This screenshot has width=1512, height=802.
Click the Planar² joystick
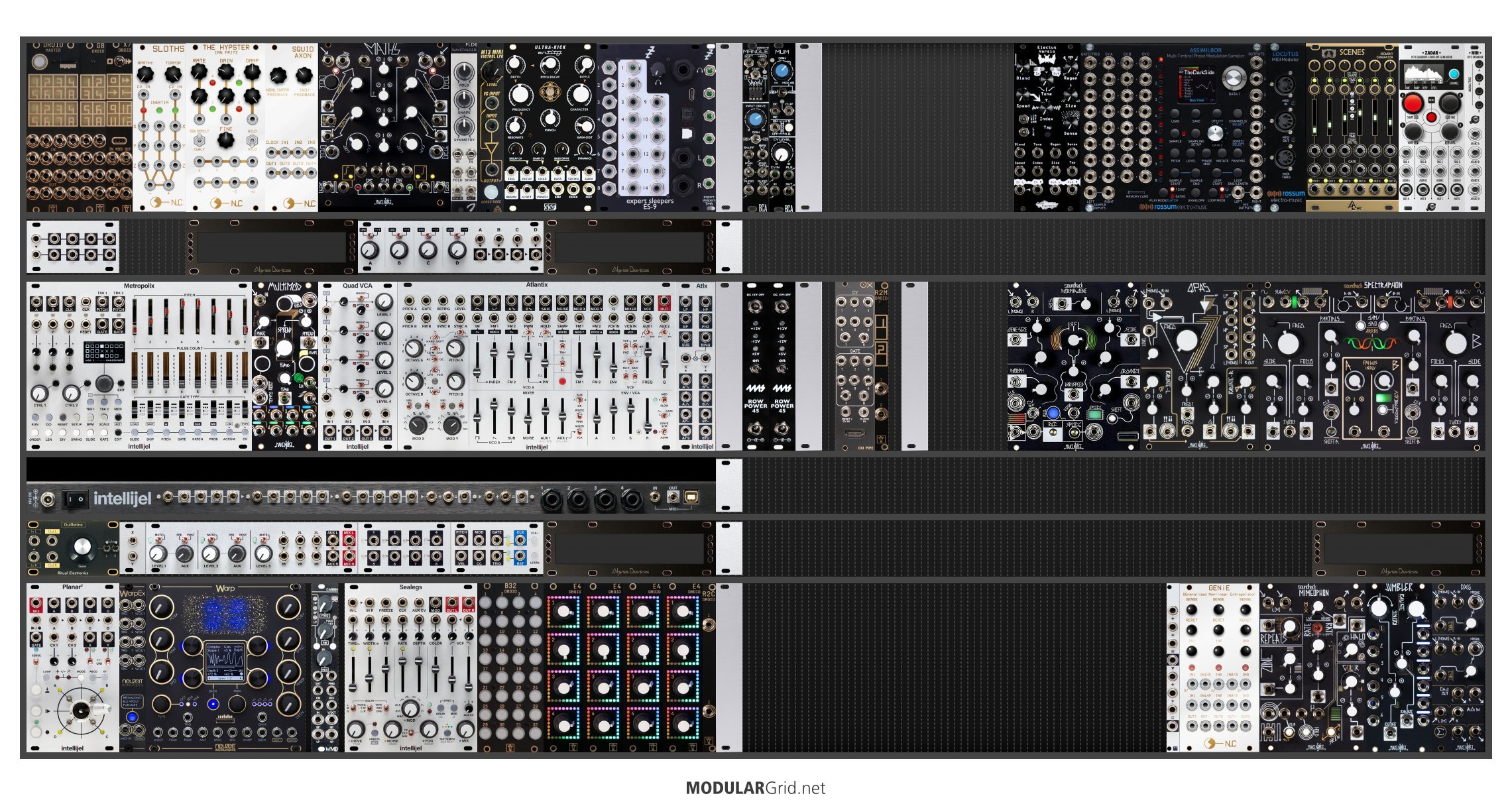[82, 711]
